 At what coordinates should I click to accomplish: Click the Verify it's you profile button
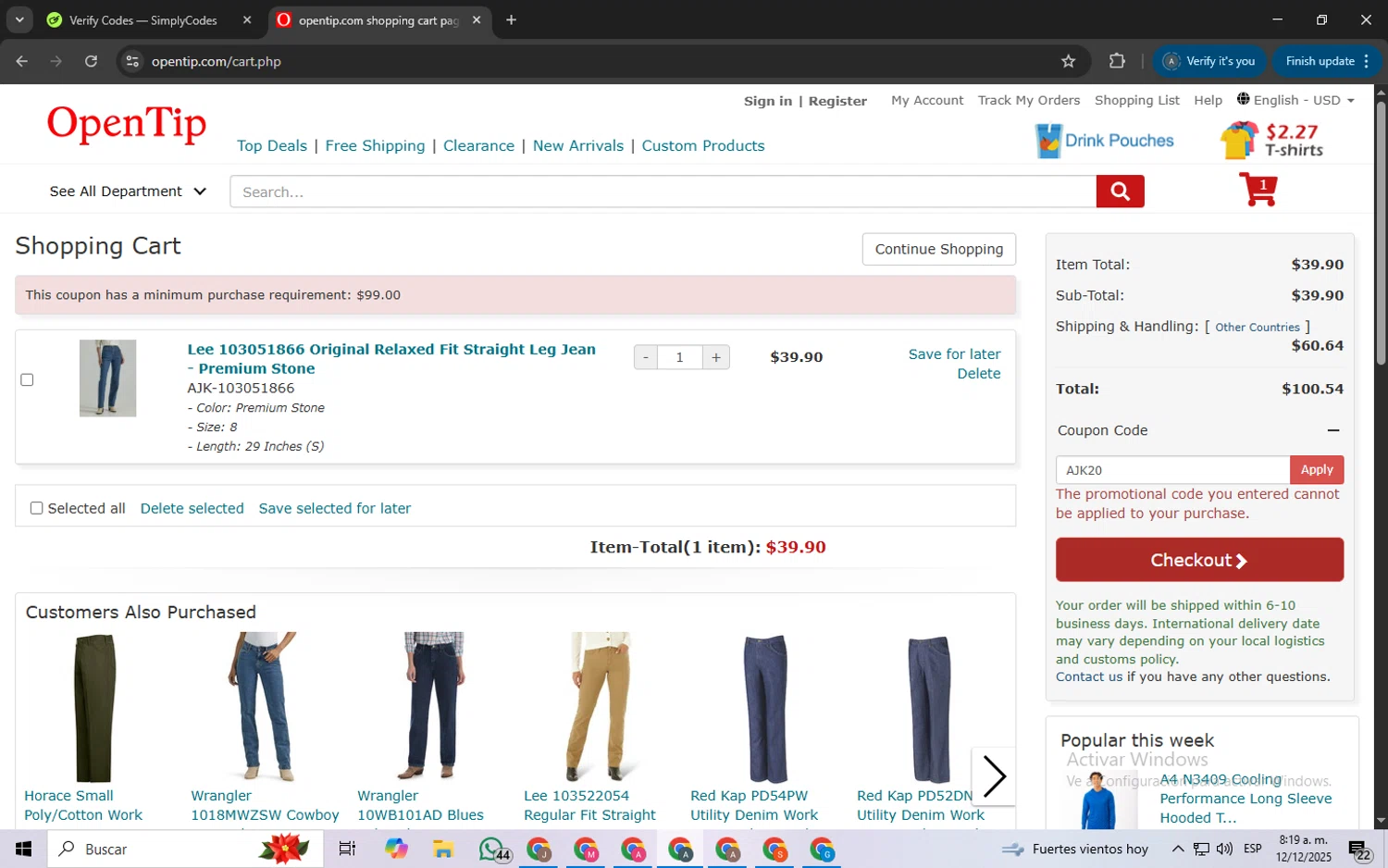[1208, 61]
